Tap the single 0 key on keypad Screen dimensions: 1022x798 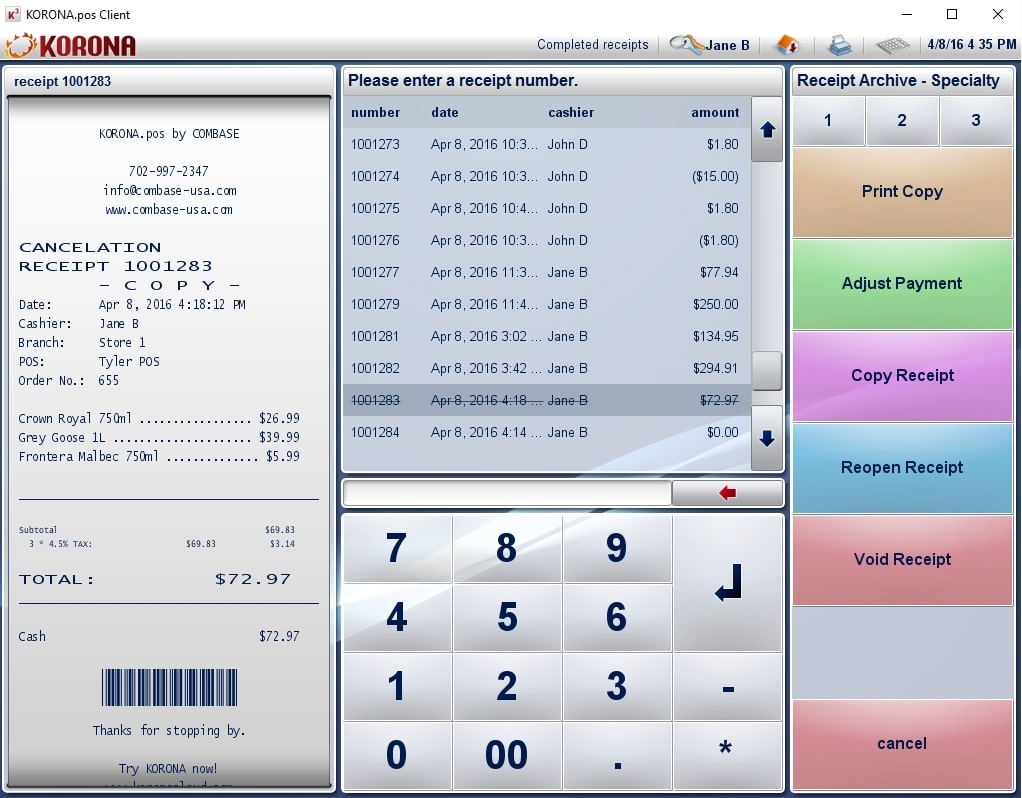point(397,756)
